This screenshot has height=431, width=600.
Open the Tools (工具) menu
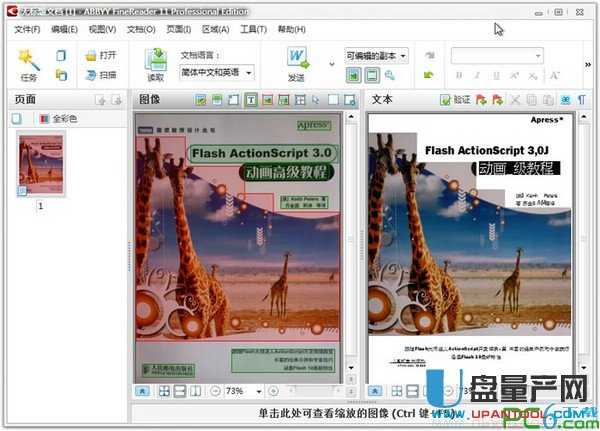(x=253, y=30)
